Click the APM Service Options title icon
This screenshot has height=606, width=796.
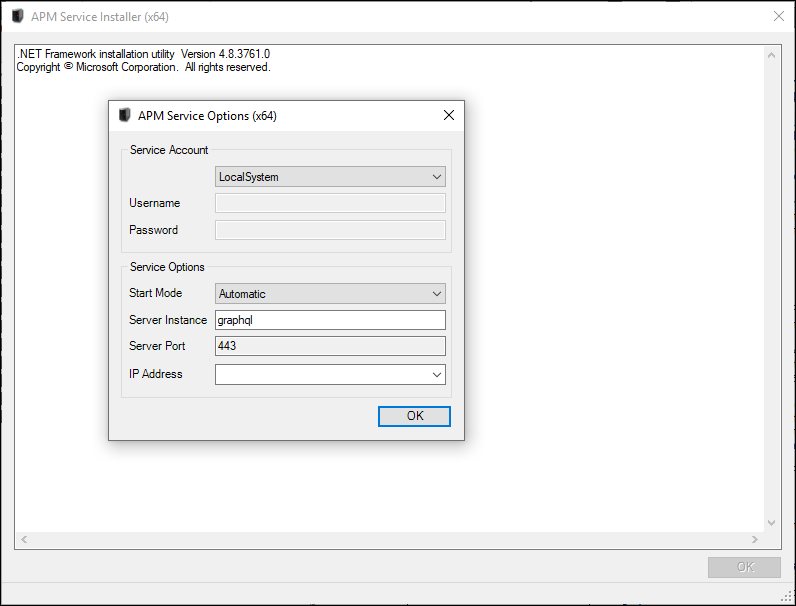[x=124, y=115]
